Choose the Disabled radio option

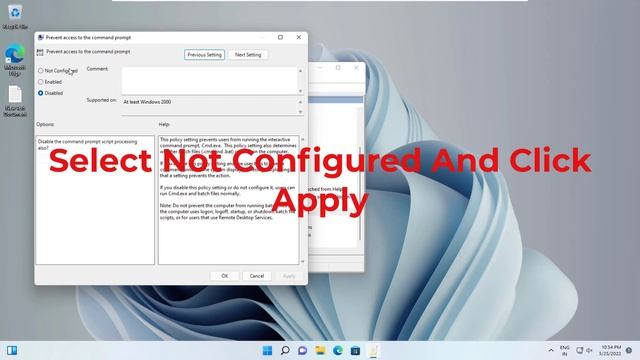tap(40, 93)
